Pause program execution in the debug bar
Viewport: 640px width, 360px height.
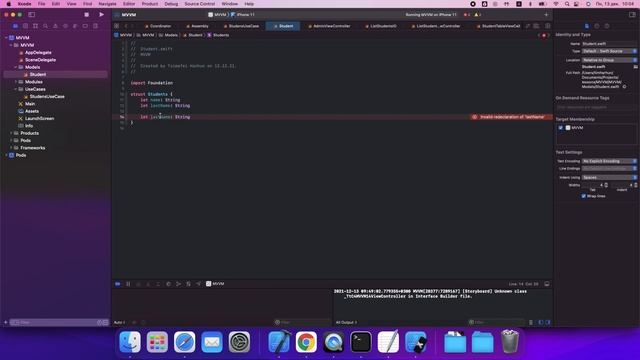128,284
